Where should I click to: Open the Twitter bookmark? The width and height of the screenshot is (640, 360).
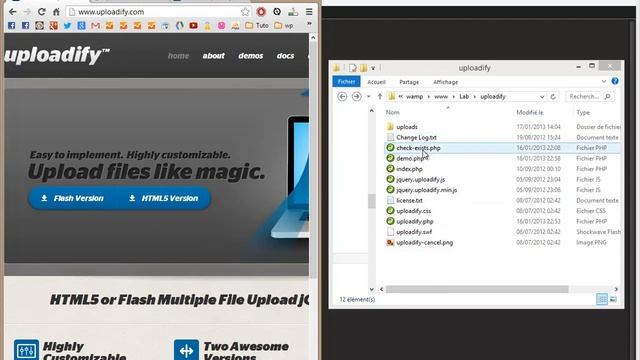tap(67, 25)
